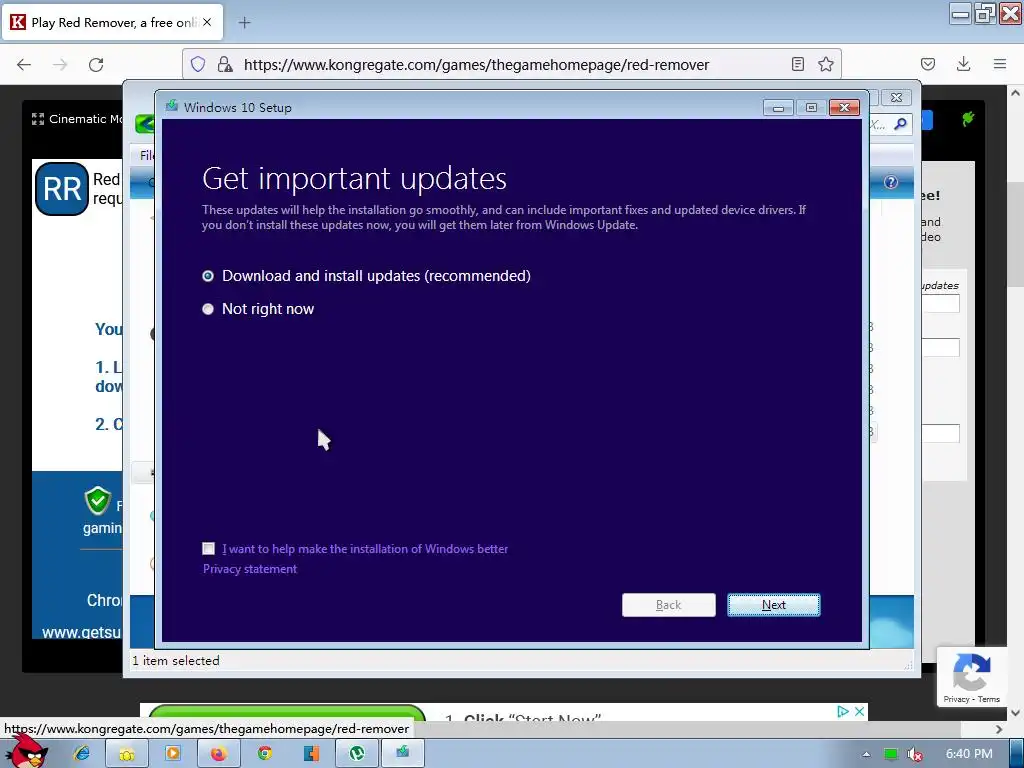
Task: Select the Play Red Remover tab
Action: 112,22
